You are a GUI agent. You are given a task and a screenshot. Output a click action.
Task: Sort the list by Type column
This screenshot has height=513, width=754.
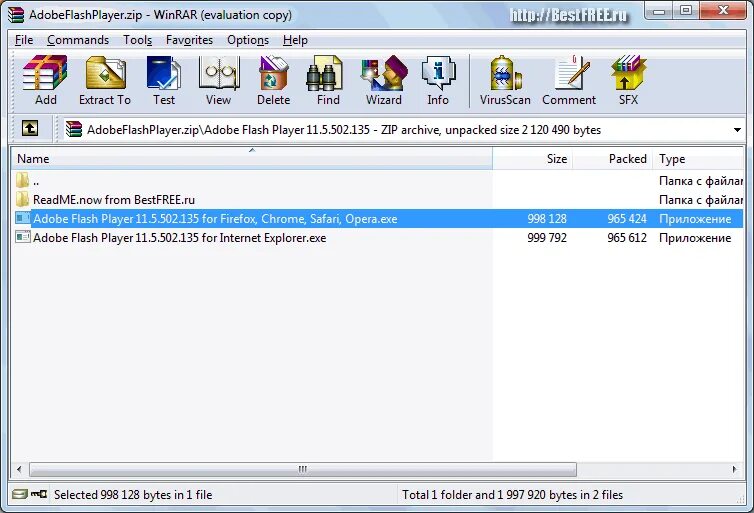click(x=698, y=159)
